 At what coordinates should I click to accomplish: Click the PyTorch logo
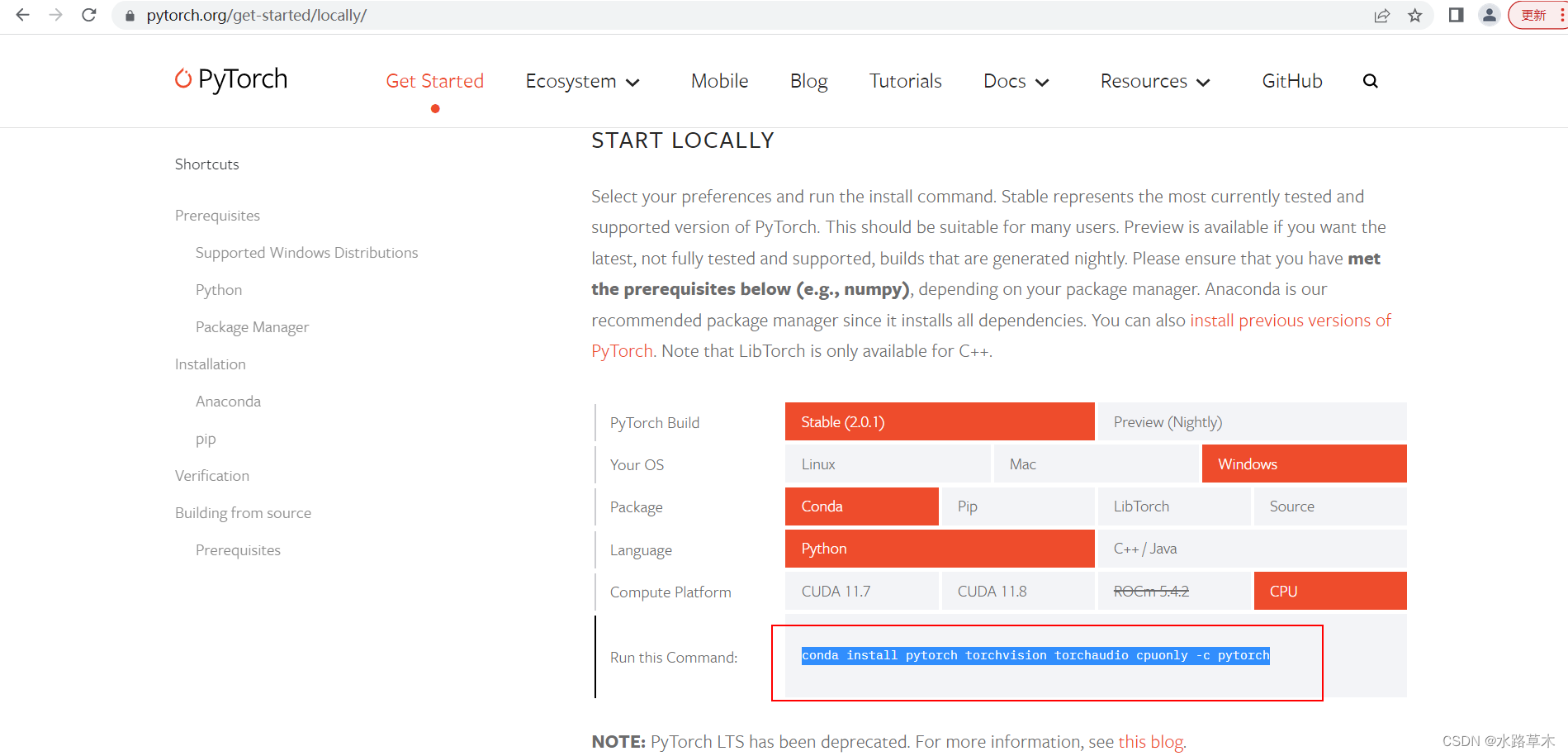(231, 79)
